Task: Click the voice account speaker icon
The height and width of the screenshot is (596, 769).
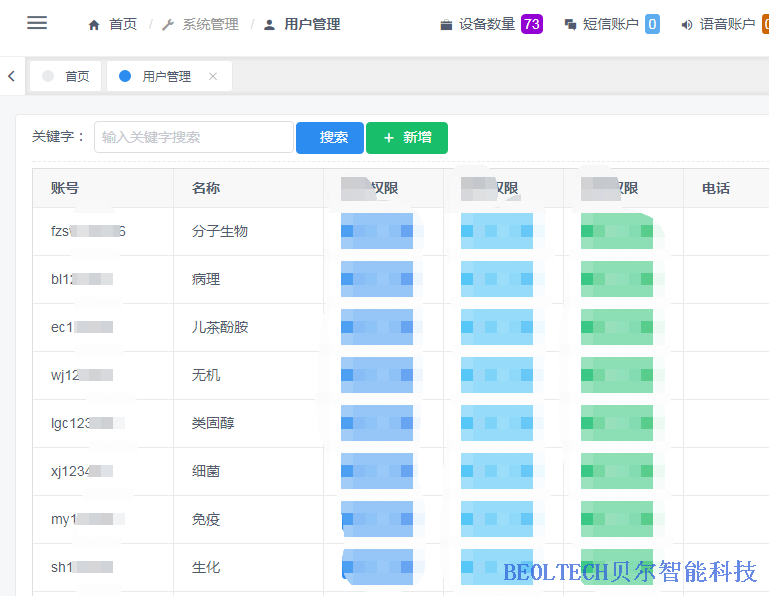Action: (687, 24)
